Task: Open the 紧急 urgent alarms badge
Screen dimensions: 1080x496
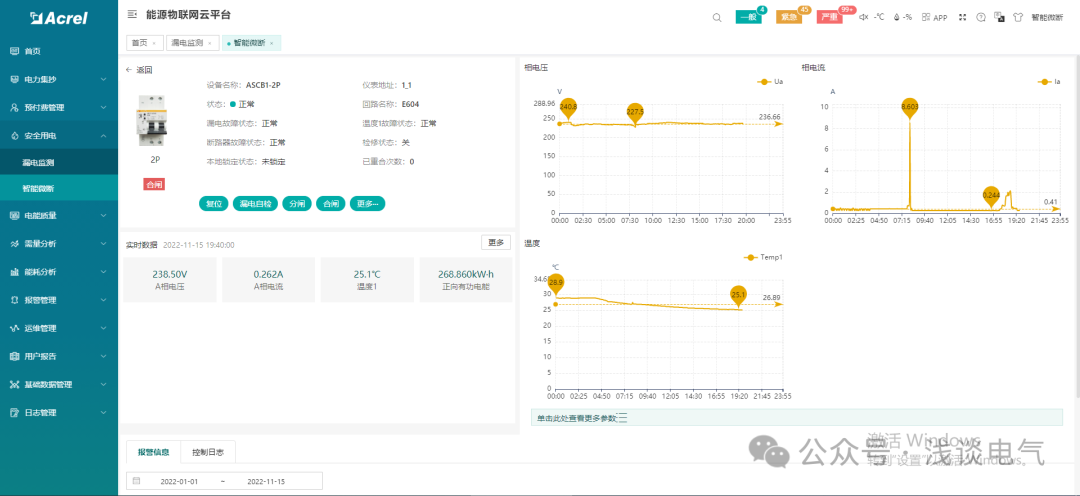Action: (789, 17)
